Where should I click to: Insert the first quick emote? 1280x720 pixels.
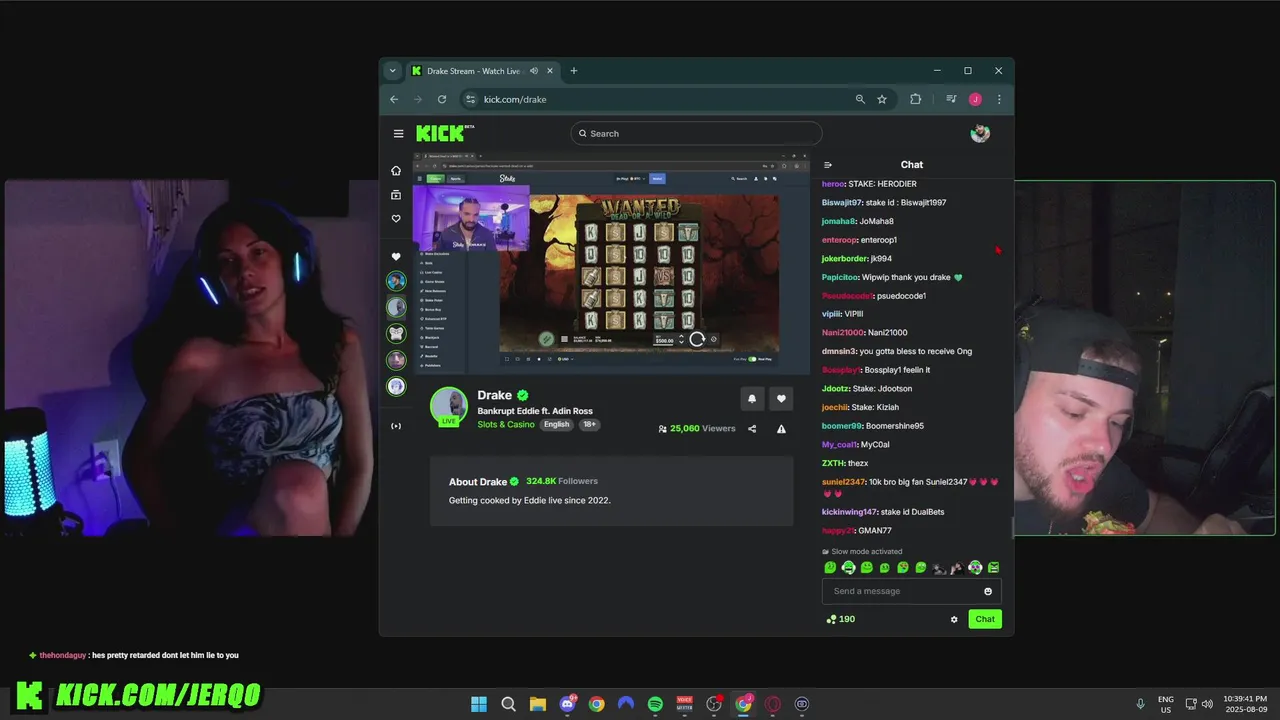coord(830,567)
